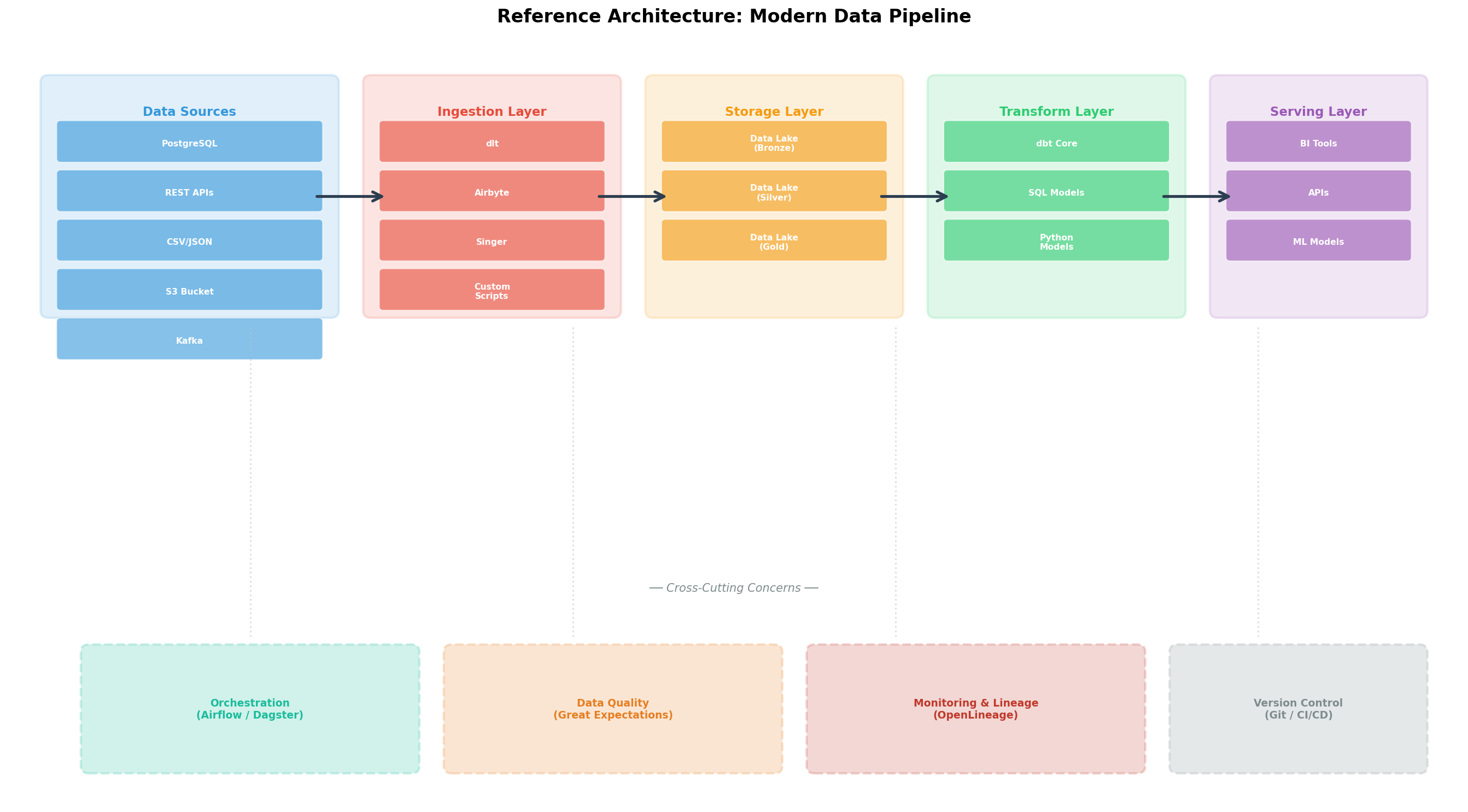
Task: Open the Ingestion Layer section
Action: click(x=491, y=111)
